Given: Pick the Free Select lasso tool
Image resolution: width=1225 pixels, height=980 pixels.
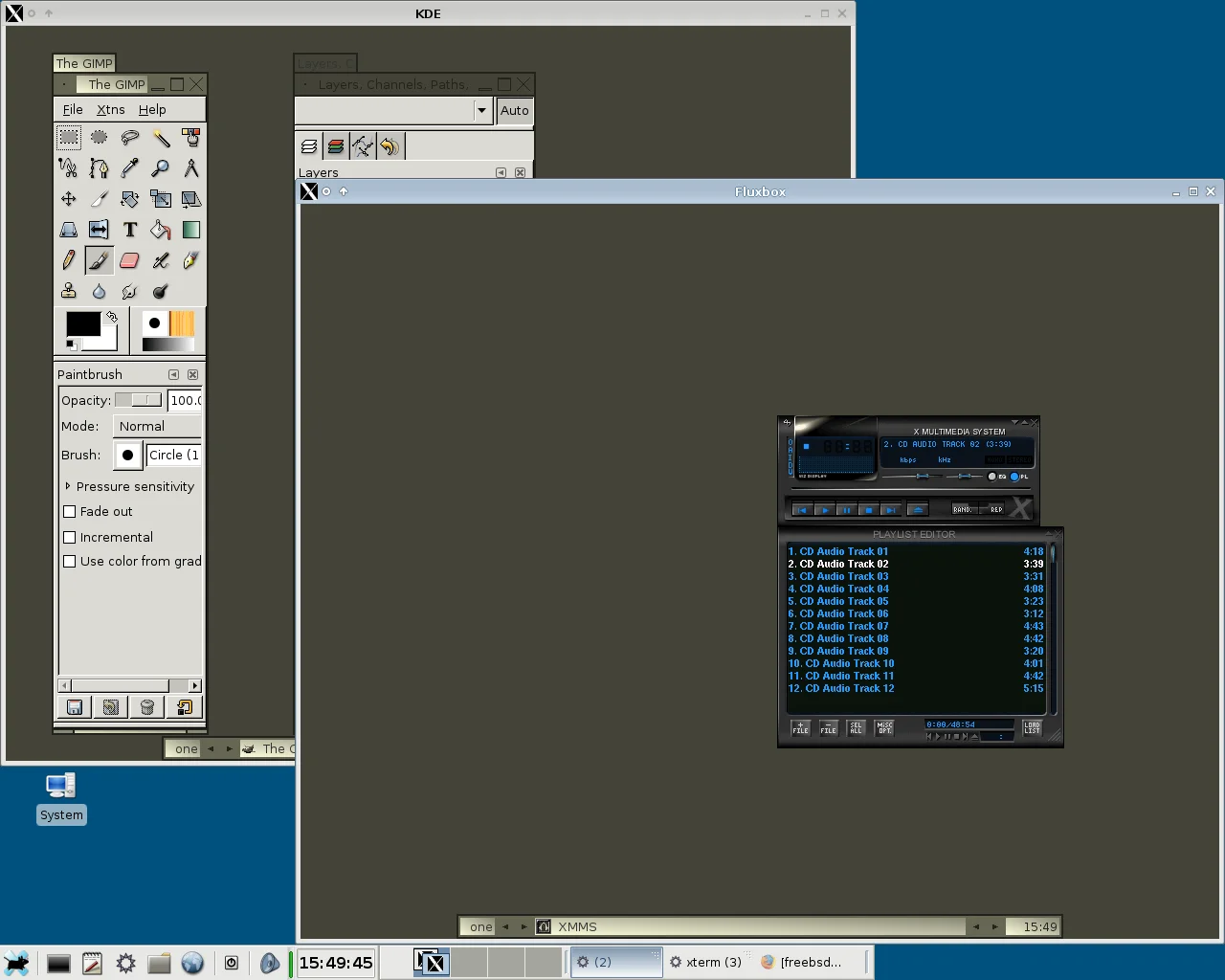Looking at the screenshot, I should pos(130,138).
